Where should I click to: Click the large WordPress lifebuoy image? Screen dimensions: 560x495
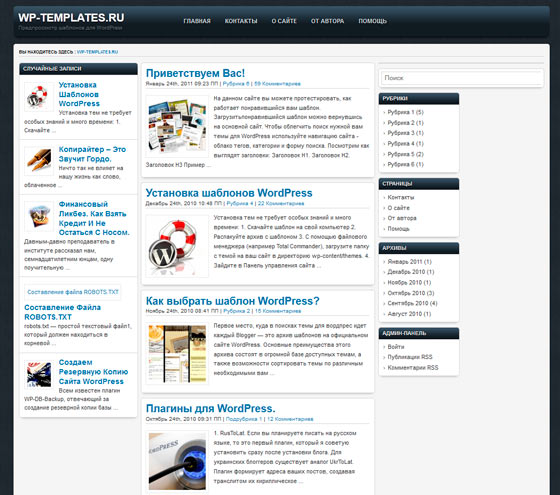(x=177, y=246)
